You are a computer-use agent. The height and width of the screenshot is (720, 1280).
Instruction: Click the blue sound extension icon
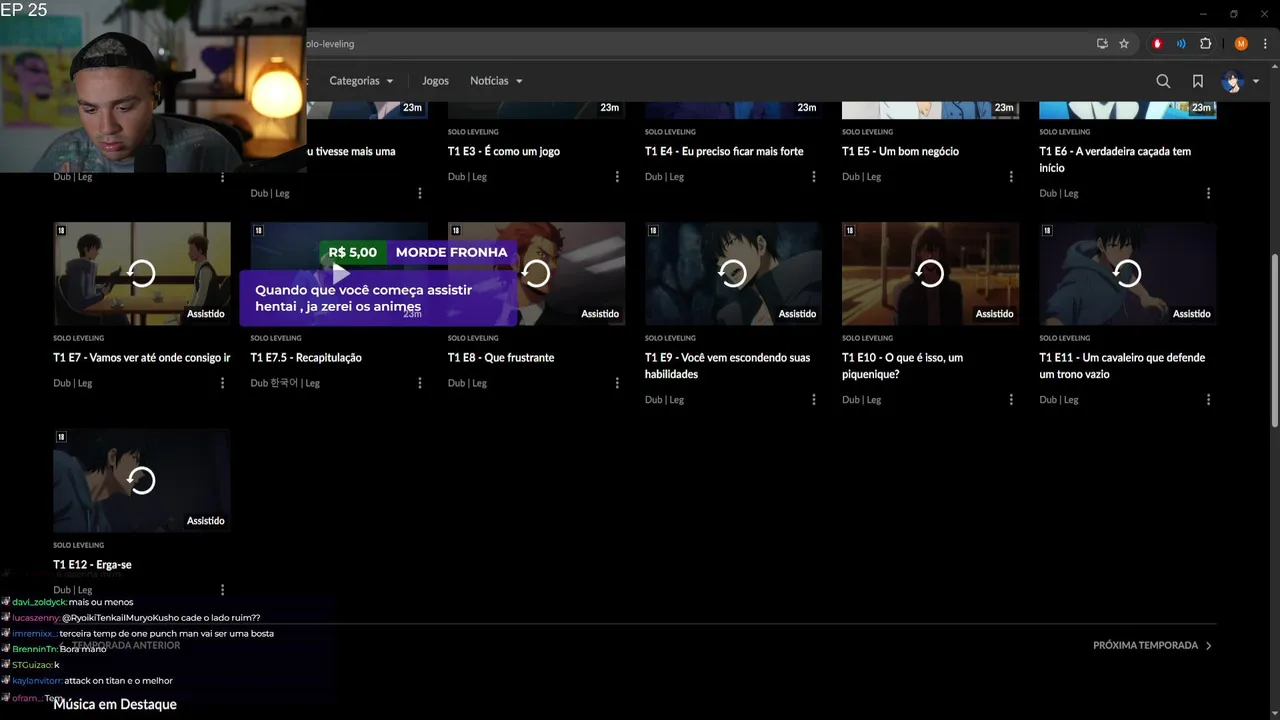(x=1181, y=44)
